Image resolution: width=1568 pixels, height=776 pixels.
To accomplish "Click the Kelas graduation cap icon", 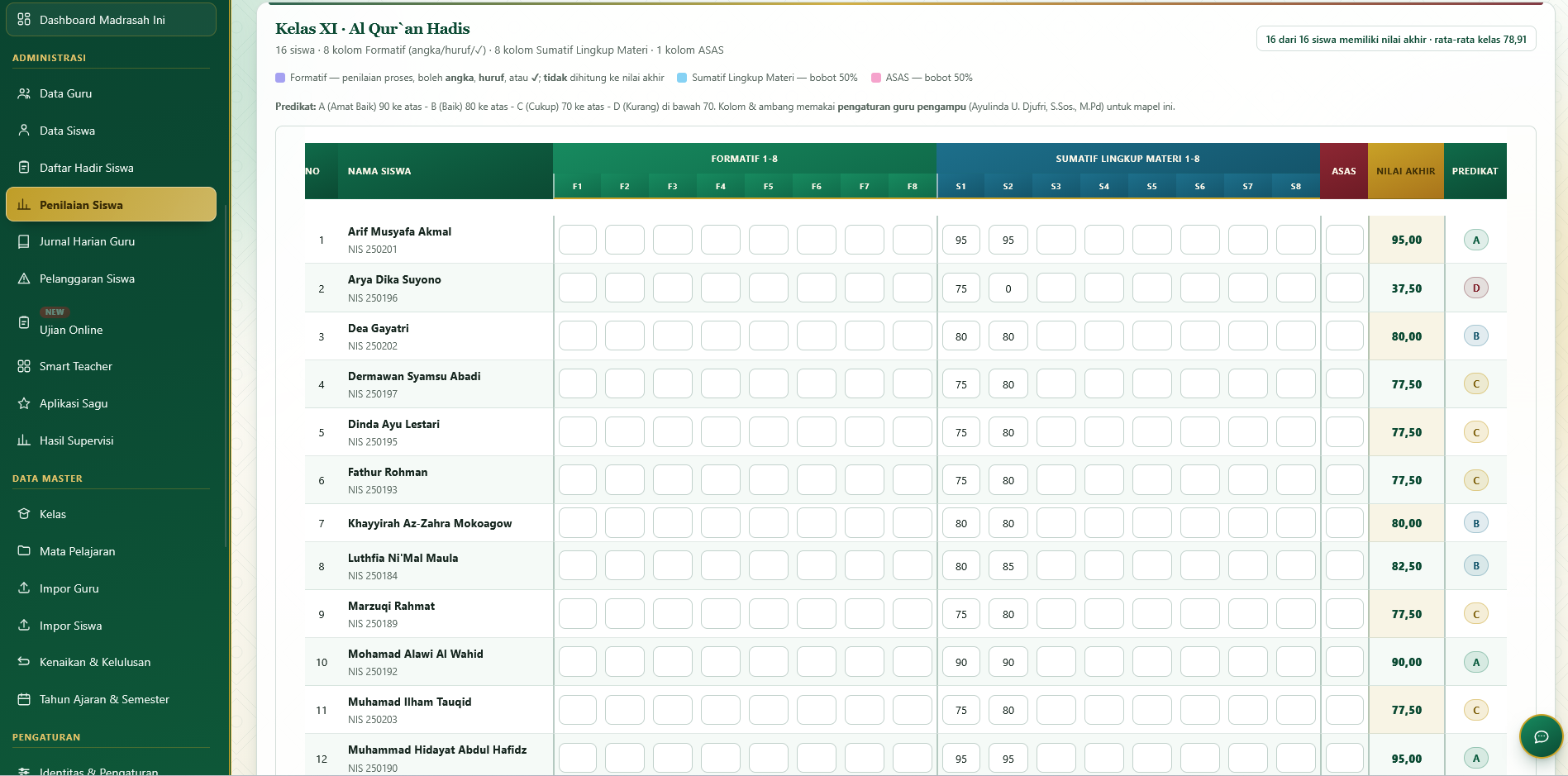I will tap(24, 514).
